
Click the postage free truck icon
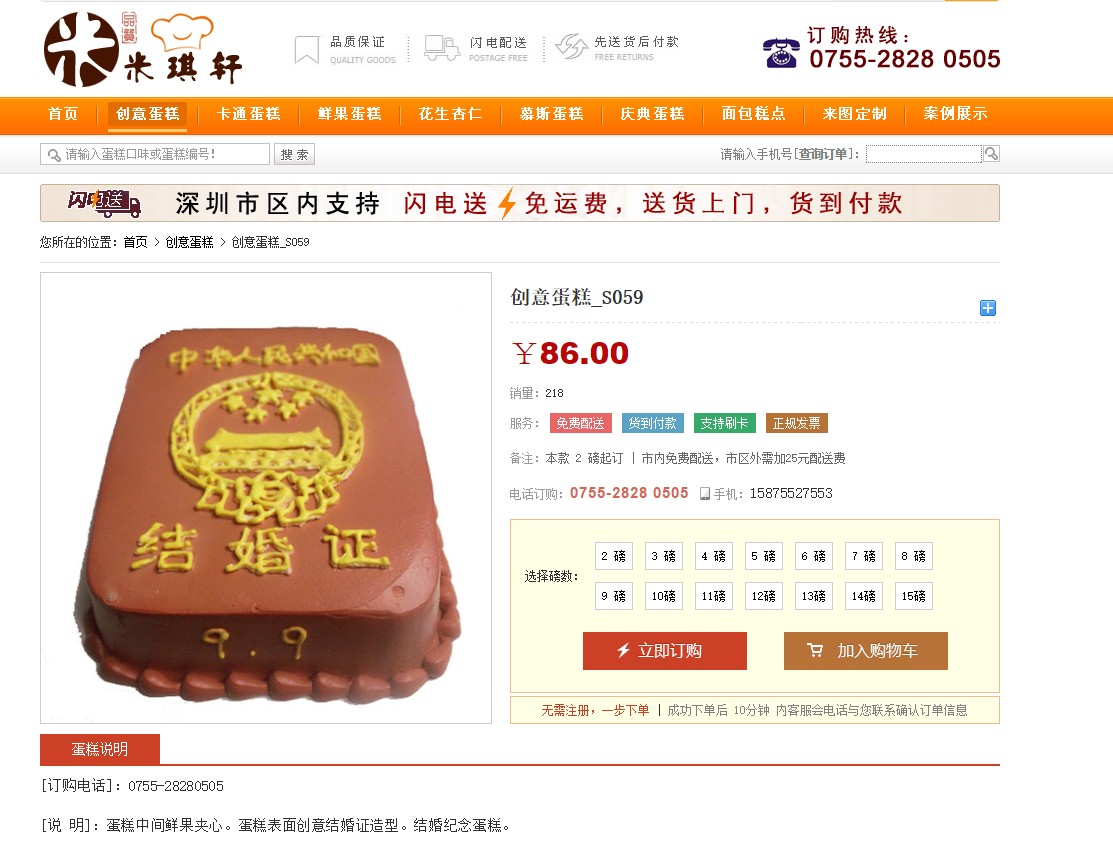coord(442,48)
